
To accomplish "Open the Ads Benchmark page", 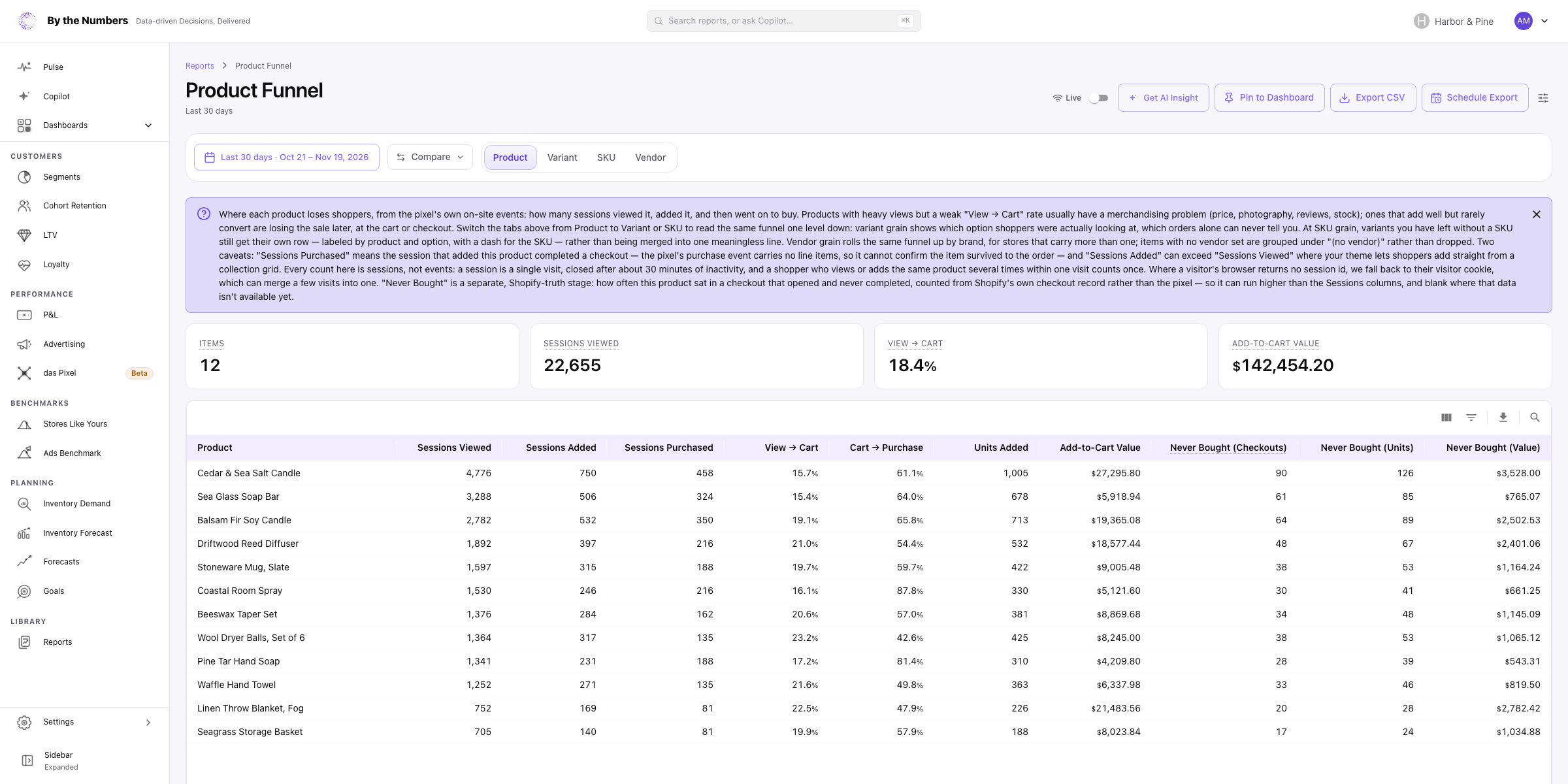I will click(x=84, y=453).
